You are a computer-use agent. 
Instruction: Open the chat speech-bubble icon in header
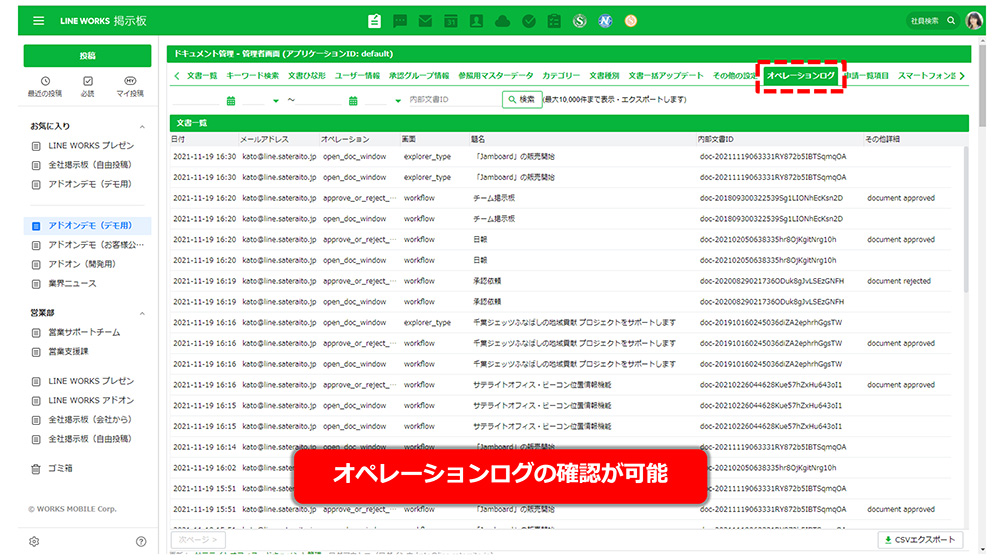400,21
